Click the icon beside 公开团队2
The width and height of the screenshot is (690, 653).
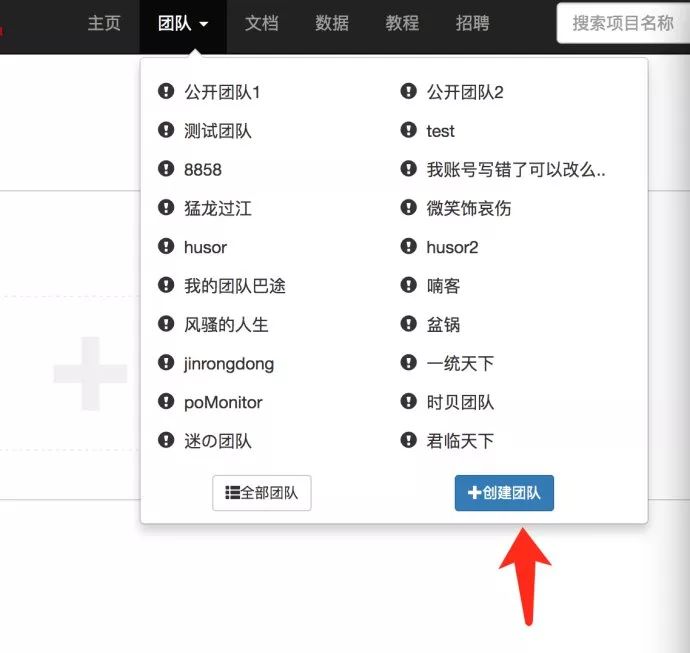click(x=408, y=91)
